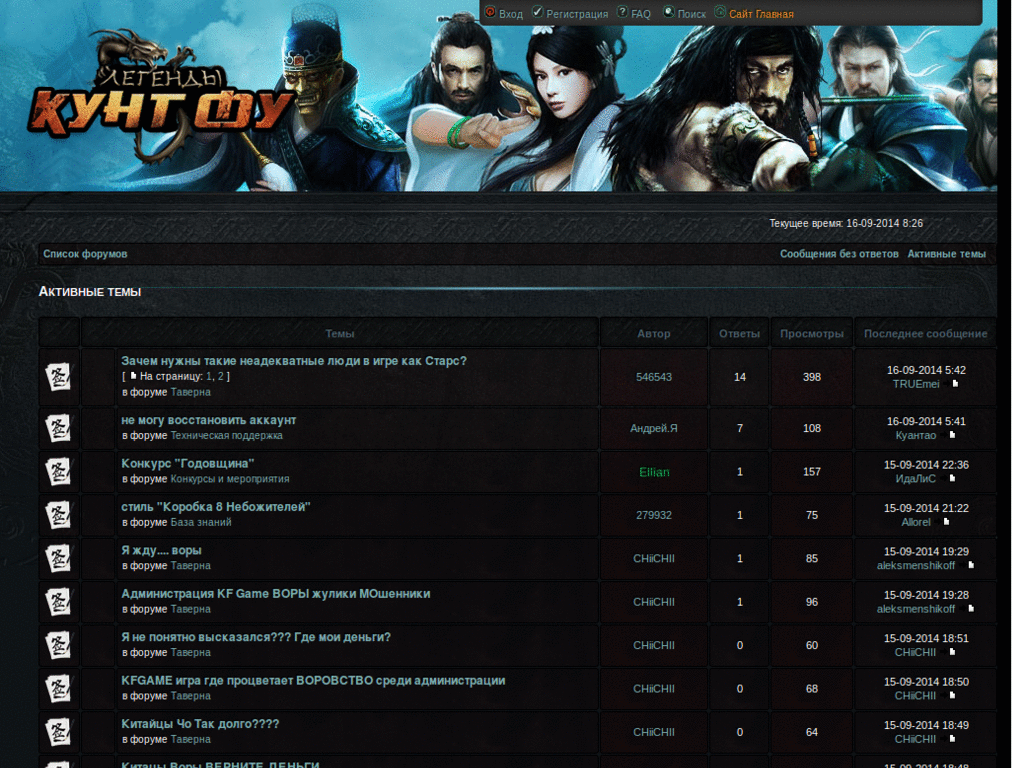This screenshot has width=1024, height=768.
Task: Open Активные темы navigation link
Action: (946, 254)
